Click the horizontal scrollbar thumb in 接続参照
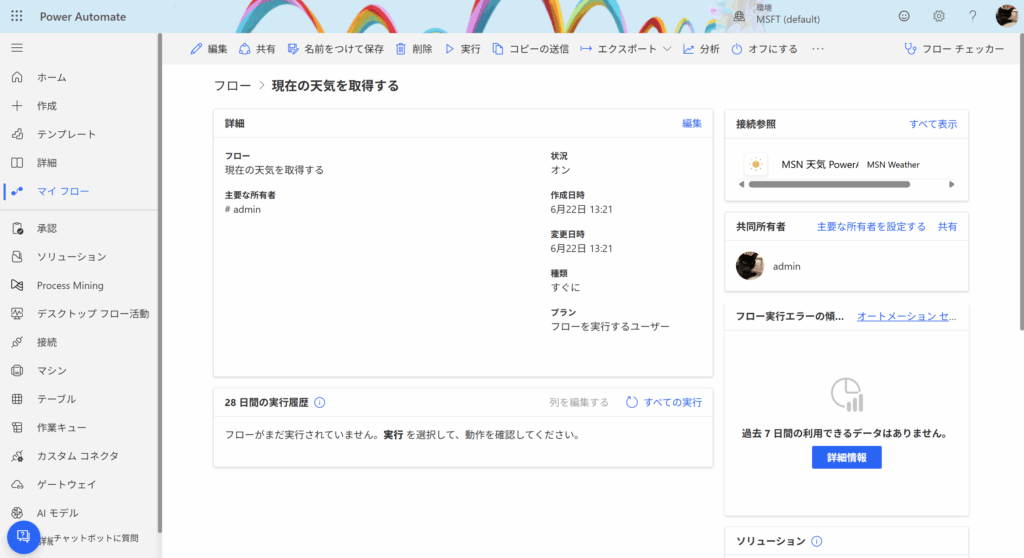The image size is (1024, 558). (829, 184)
